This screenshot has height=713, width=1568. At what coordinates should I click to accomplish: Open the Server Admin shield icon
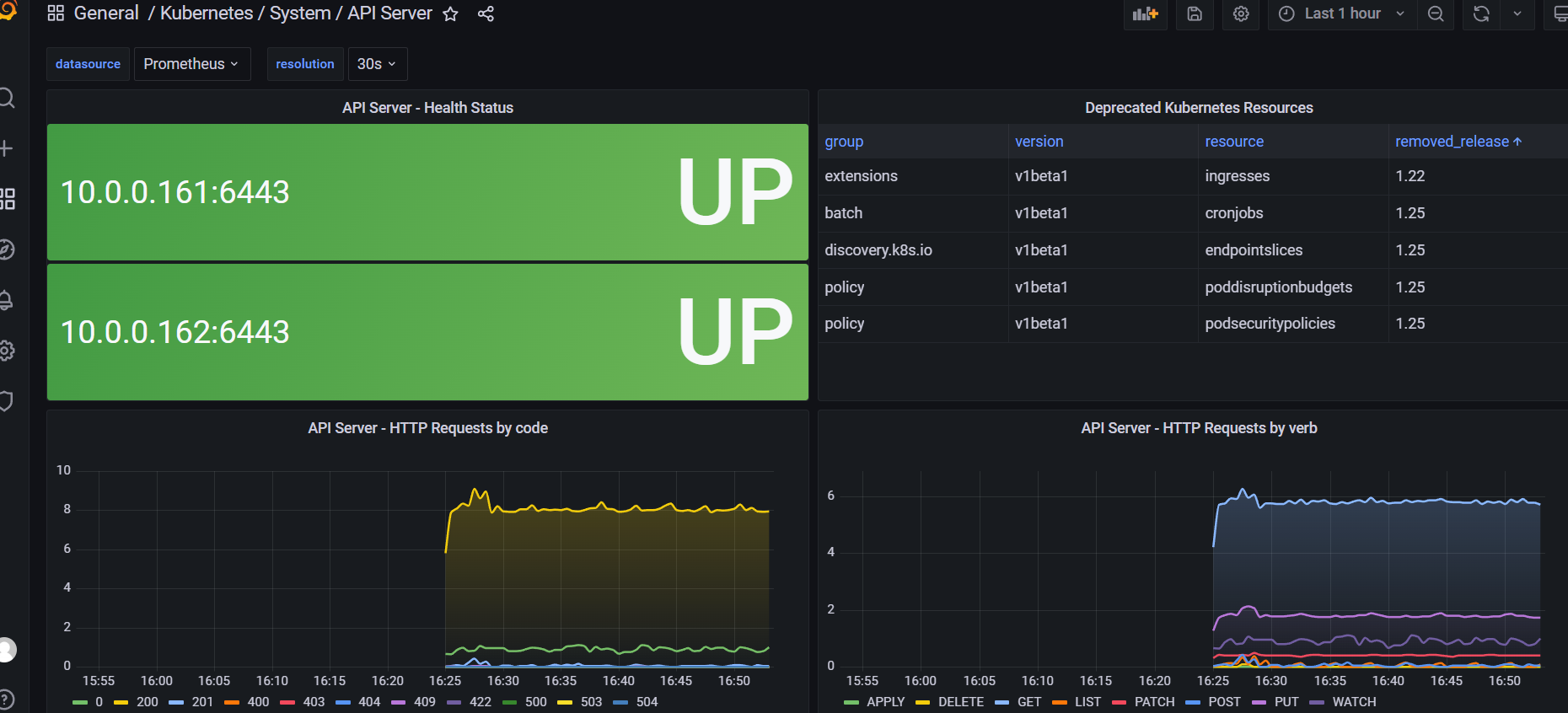click(6, 401)
